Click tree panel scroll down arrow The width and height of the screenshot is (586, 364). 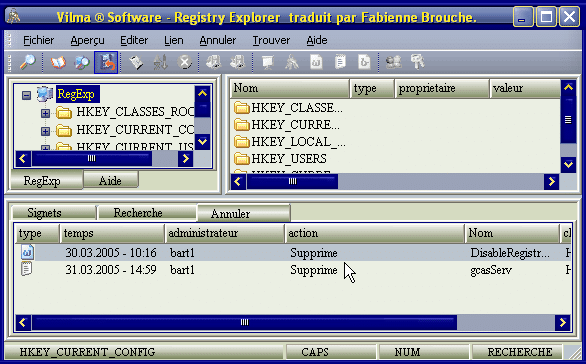click(203, 142)
